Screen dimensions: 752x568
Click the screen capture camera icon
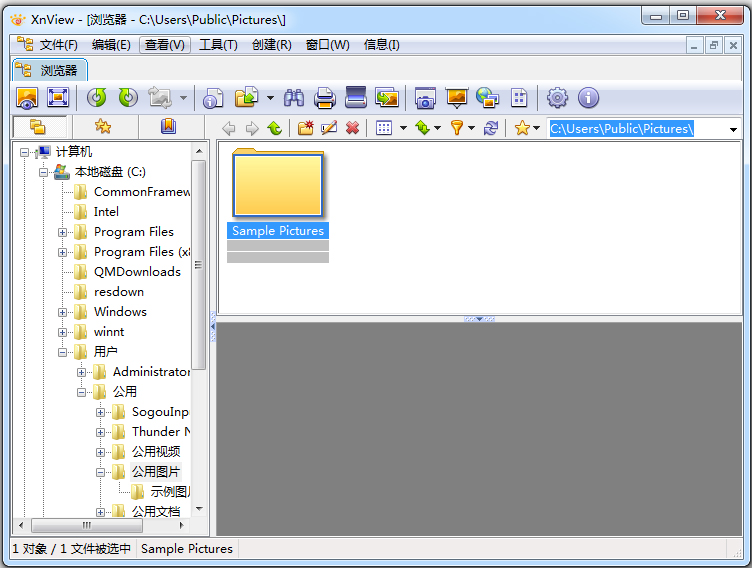425,98
